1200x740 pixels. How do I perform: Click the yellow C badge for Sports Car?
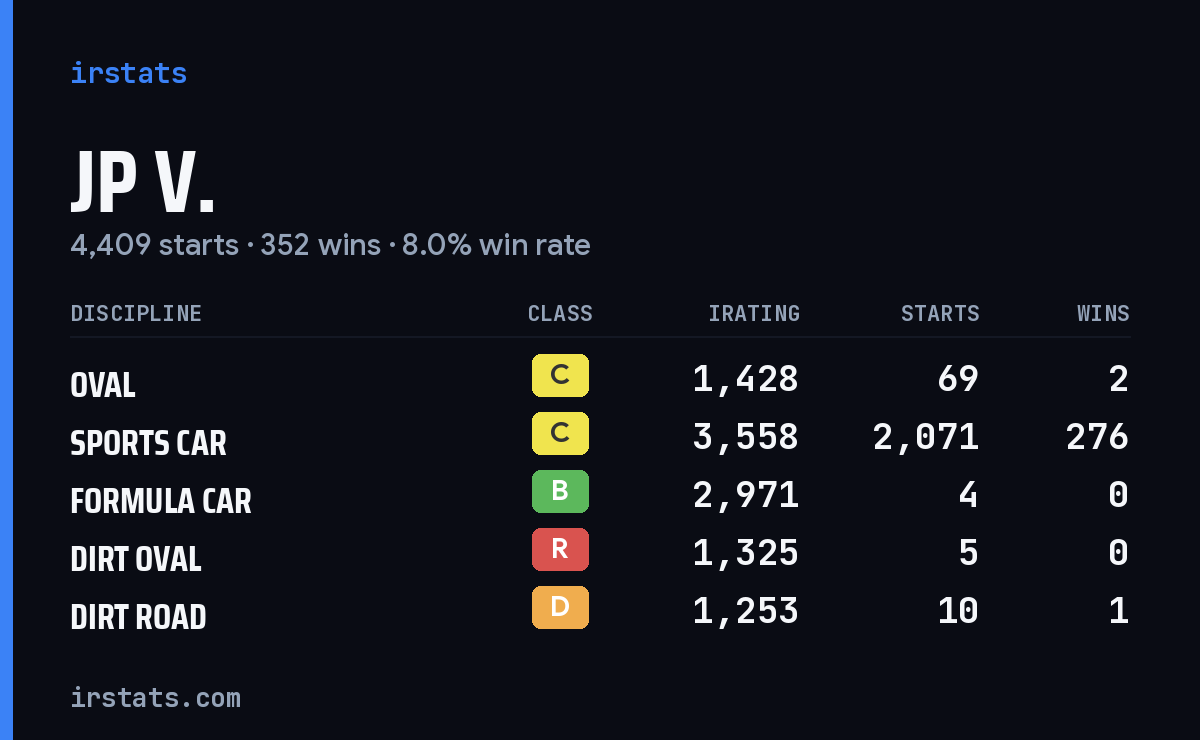560,434
